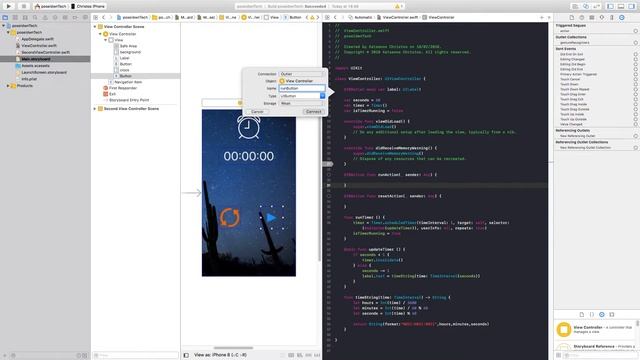Toggle the navigator panel visibility
Screen dimensions: 640x360
click(610, 6)
